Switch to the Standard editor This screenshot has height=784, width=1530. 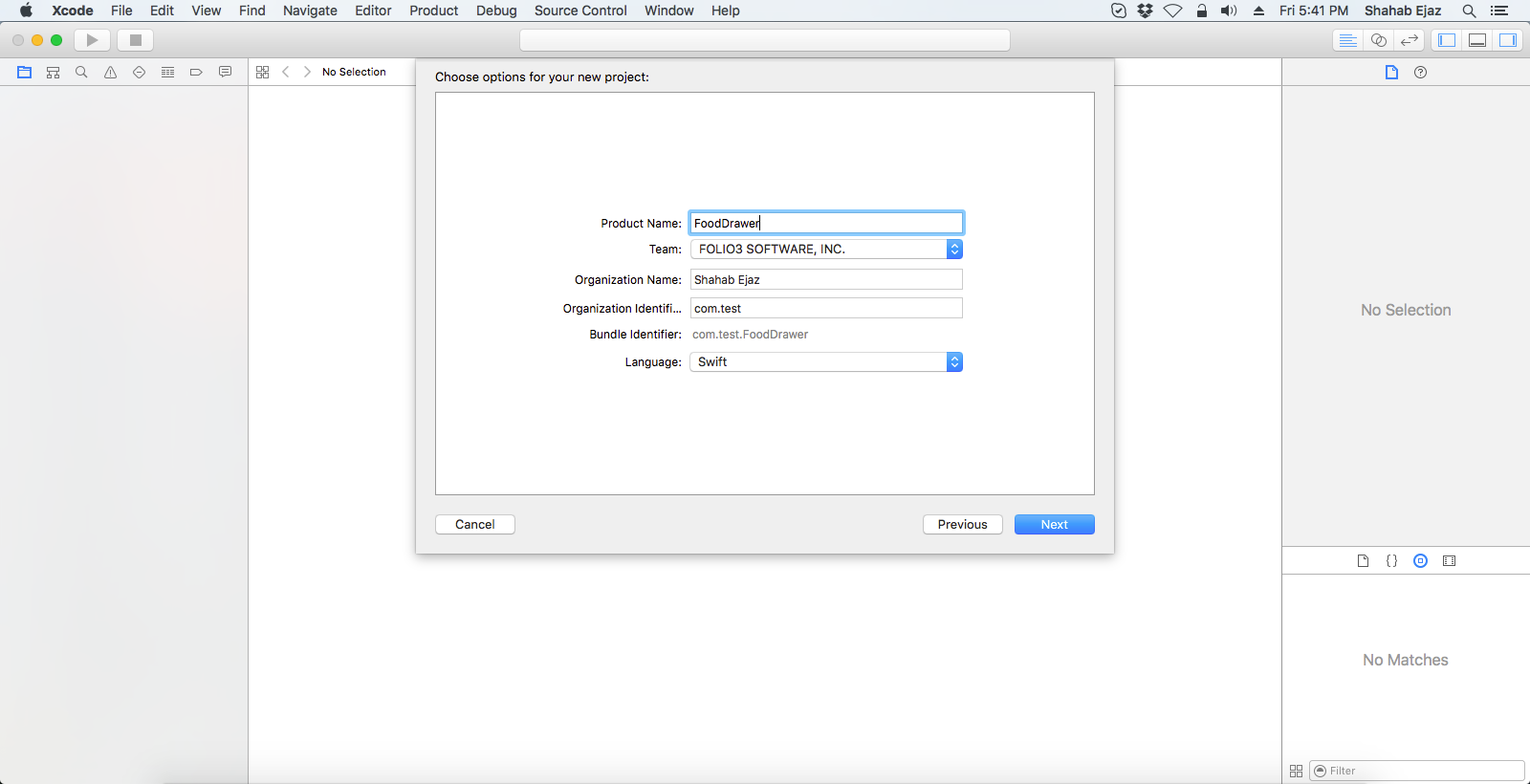click(1348, 40)
